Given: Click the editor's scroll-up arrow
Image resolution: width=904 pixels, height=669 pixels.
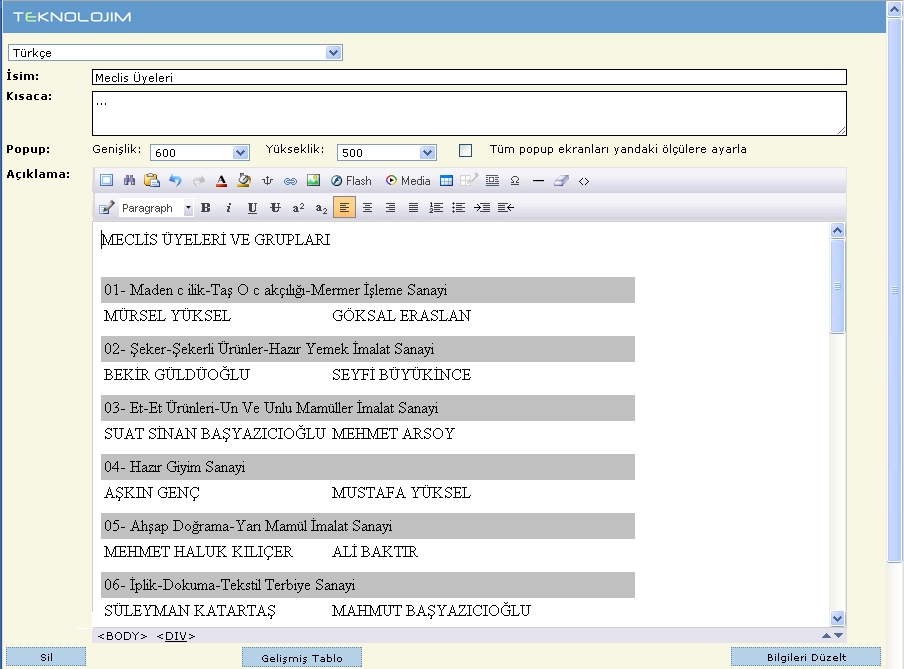Looking at the screenshot, I should pyautogui.click(x=838, y=231).
